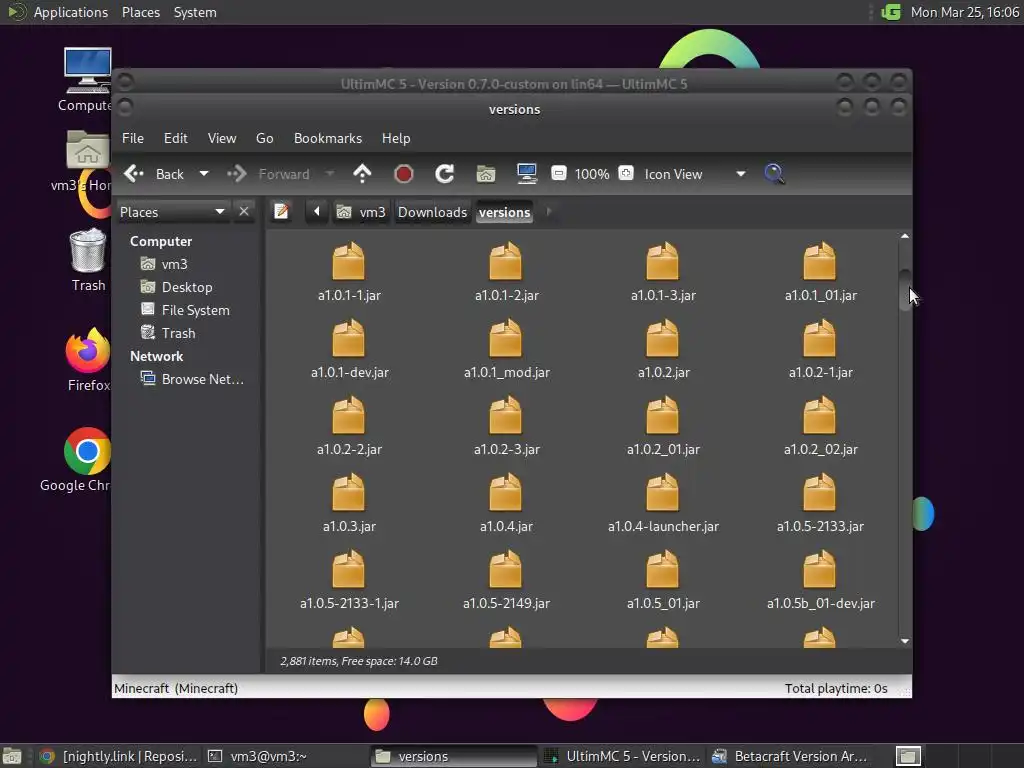
Task: Click the zoom out button
Action: [x=559, y=174]
